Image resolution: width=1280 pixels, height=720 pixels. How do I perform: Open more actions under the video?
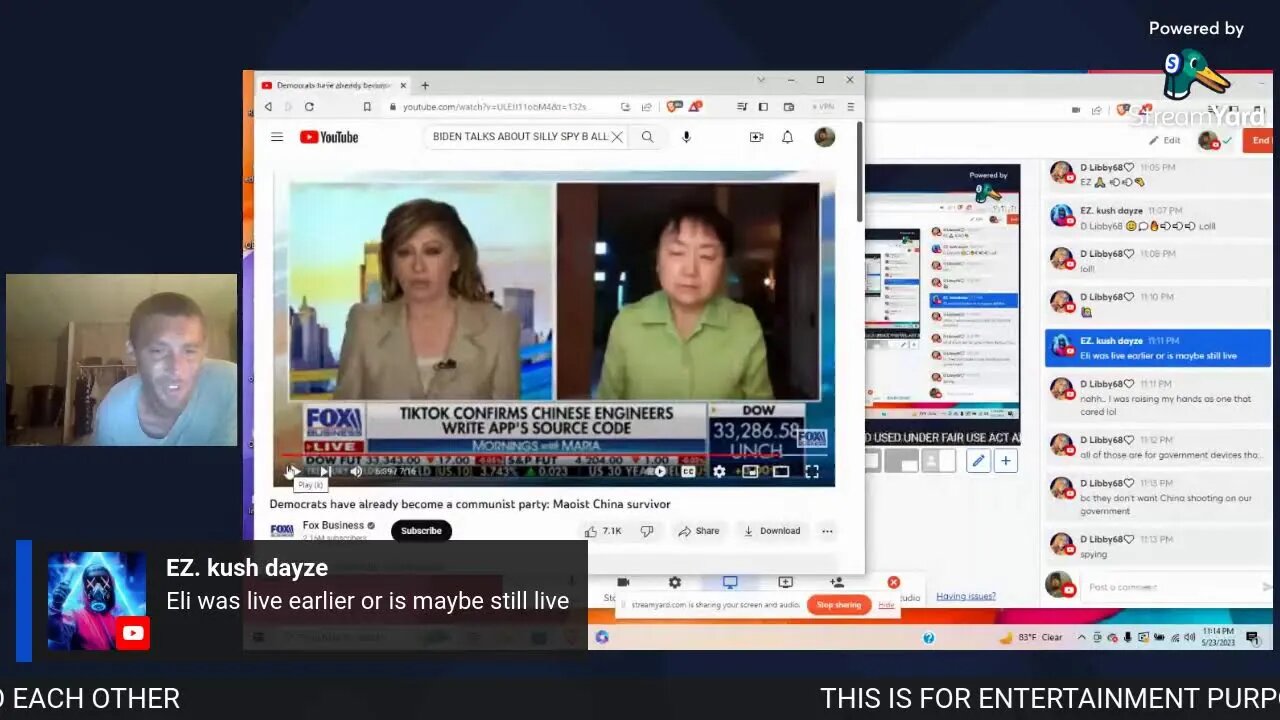click(x=827, y=531)
